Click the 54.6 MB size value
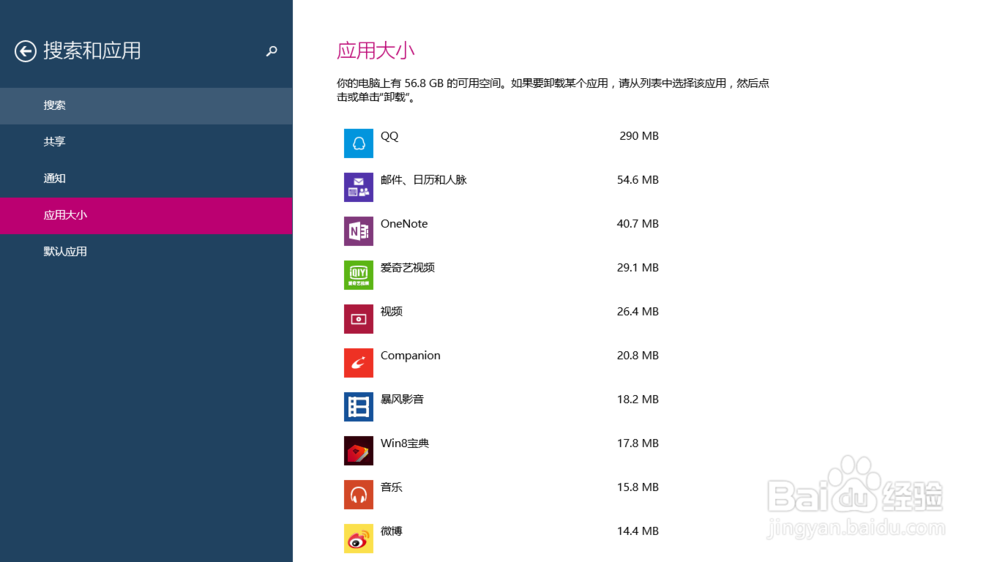The width and height of the screenshot is (1000, 562). [x=638, y=180]
